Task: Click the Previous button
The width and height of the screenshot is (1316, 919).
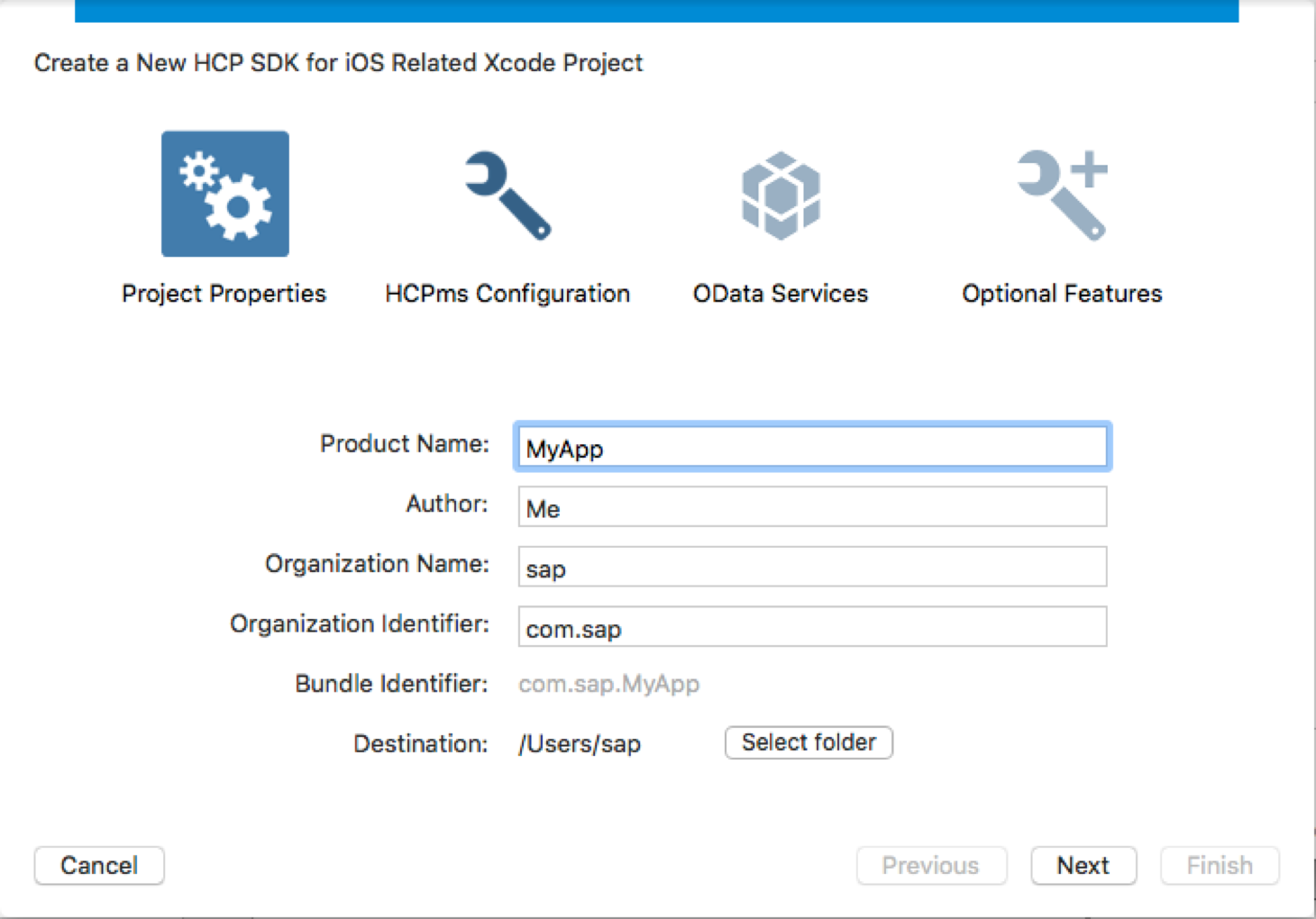Action: (x=930, y=866)
